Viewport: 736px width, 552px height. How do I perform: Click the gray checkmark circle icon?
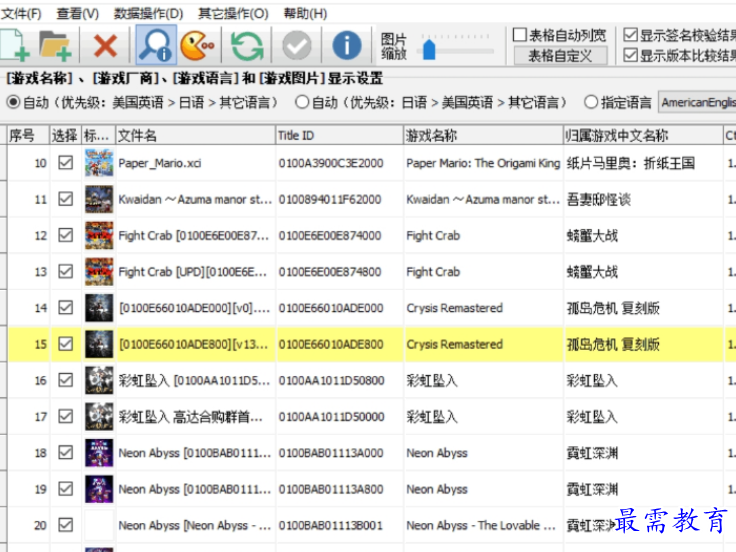[x=297, y=46]
